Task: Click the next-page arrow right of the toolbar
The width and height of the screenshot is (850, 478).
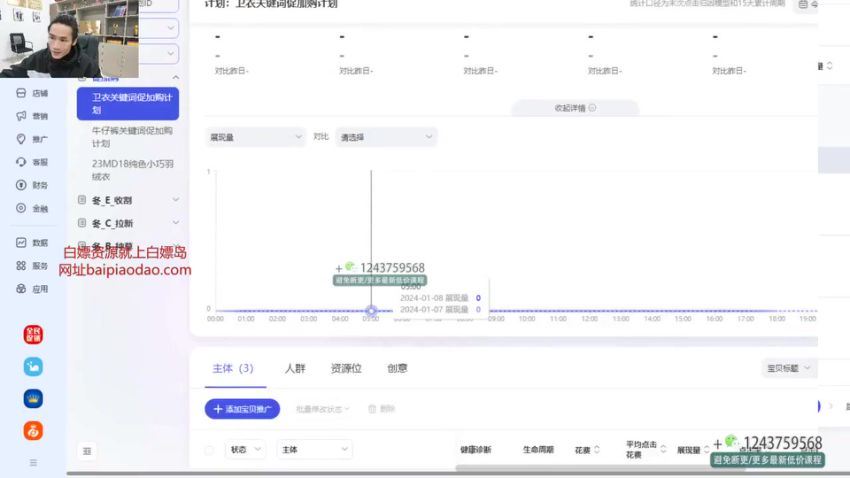Action: click(830, 406)
